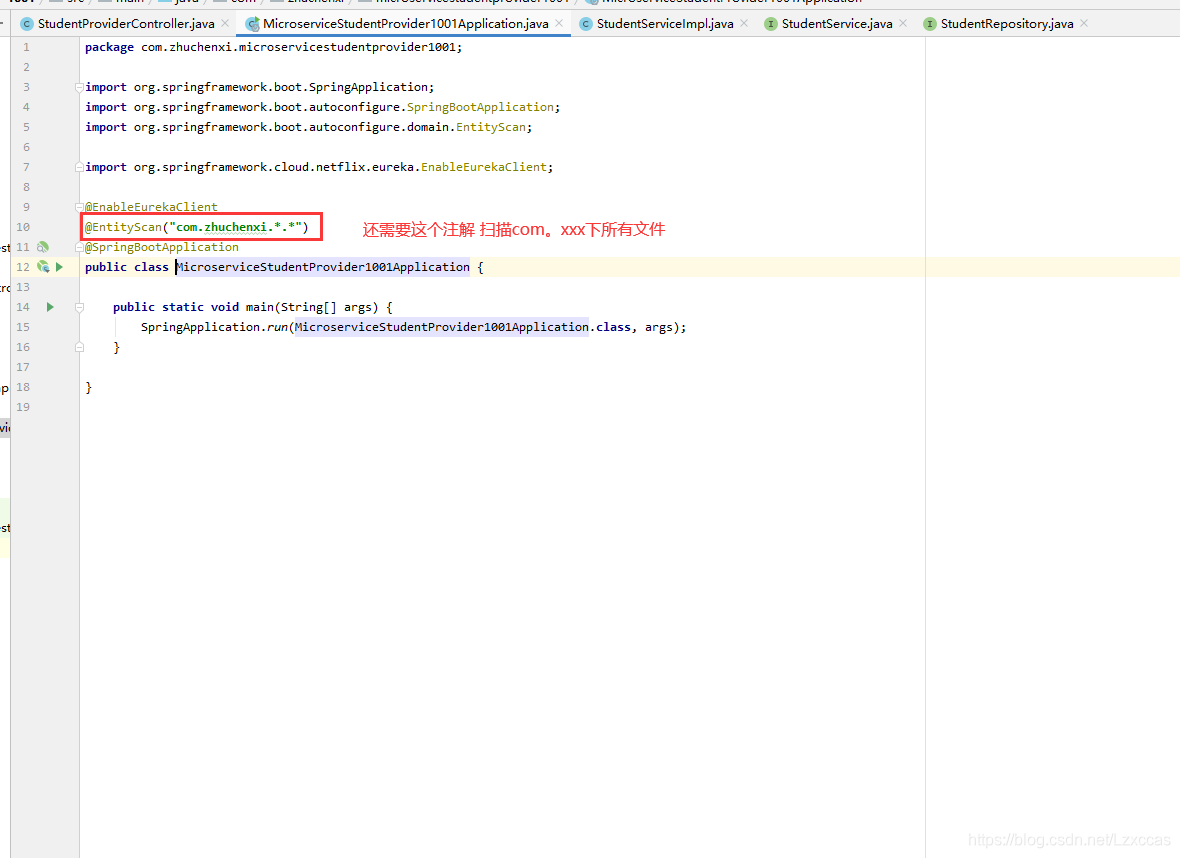The width and height of the screenshot is (1180, 858).
Task: Toggle fold marker beside @SpringBootApplication
Action: (79, 247)
